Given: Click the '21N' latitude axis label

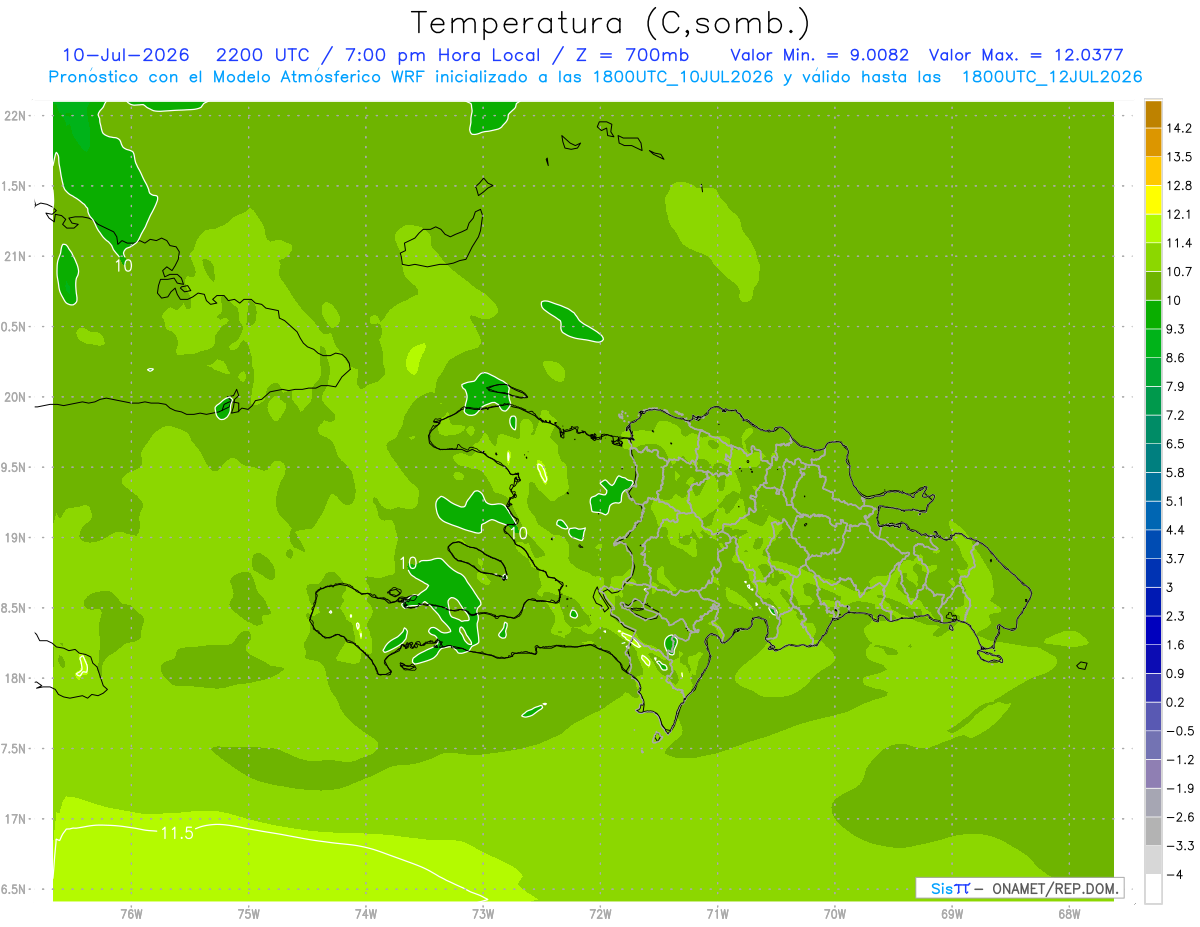Looking at the screenshot, I should pyautogui.click(x=16, y=256).
